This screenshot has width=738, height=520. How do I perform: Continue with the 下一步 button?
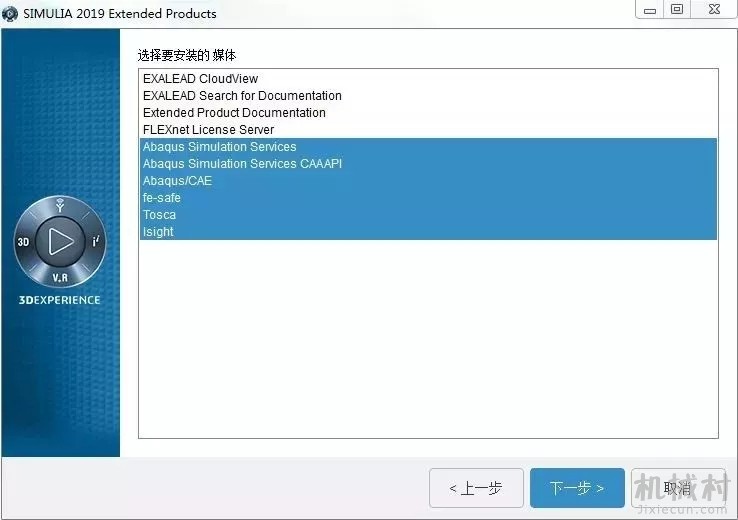tap(577, 488)
